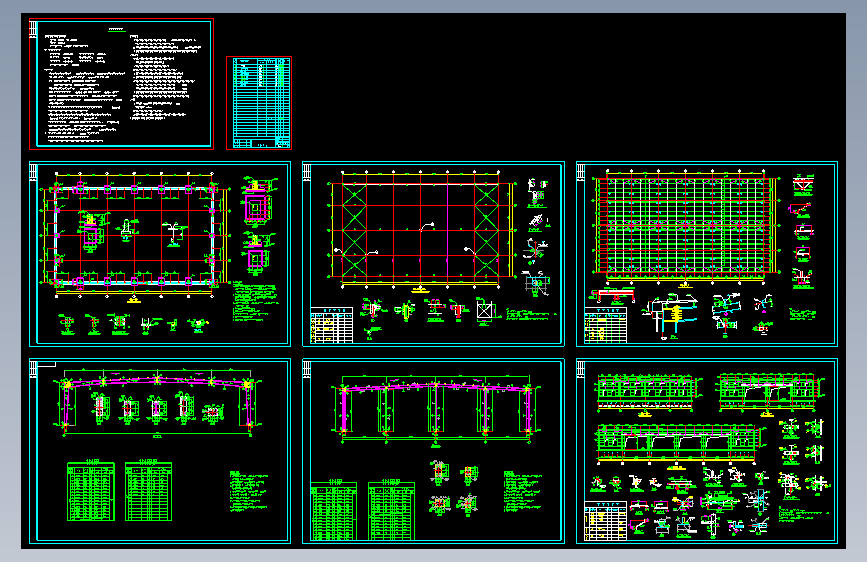Select the multi-column frame elevation sheet
Image resolution: width=867 pixels, height=562 pixels.
tap(434, 451)
